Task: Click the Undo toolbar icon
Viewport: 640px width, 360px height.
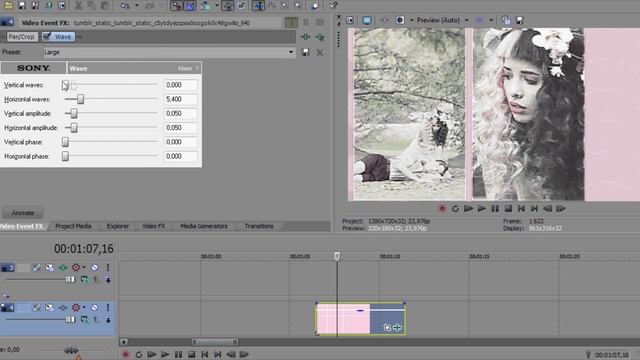Action: point(125,5)
